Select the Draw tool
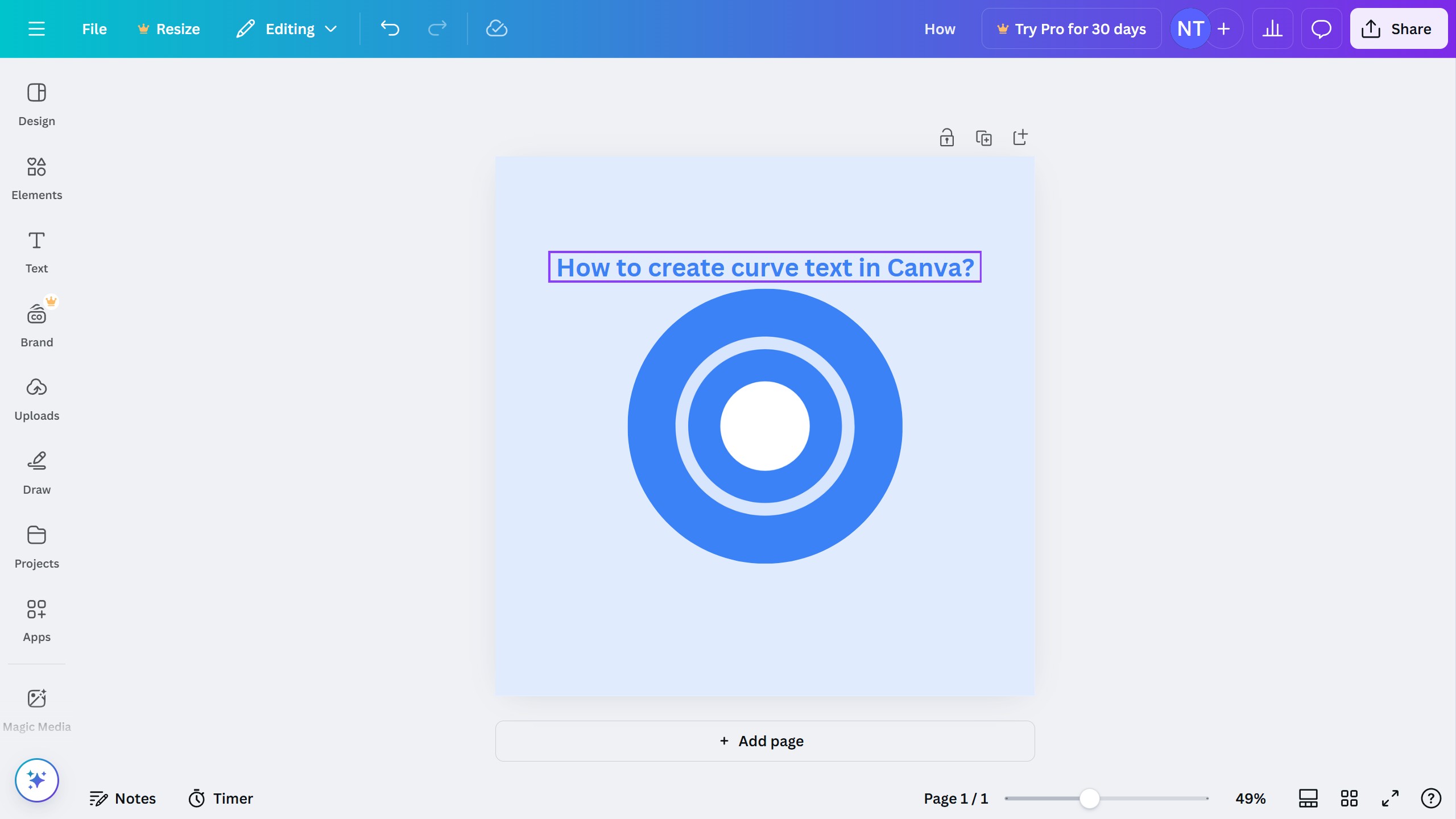 (x=36, y=473)
